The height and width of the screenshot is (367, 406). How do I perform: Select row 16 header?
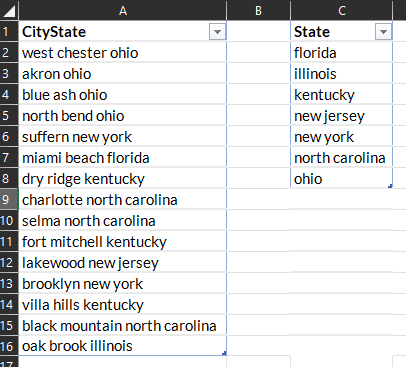[x=9, y=346]
